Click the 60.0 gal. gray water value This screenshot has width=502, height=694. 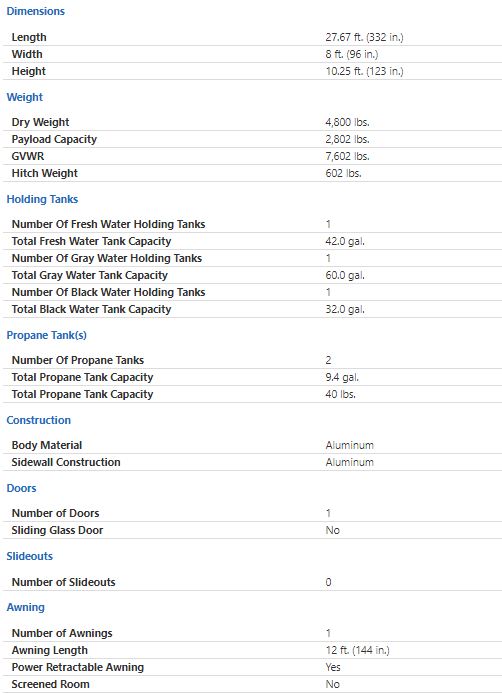click(345, 275)
